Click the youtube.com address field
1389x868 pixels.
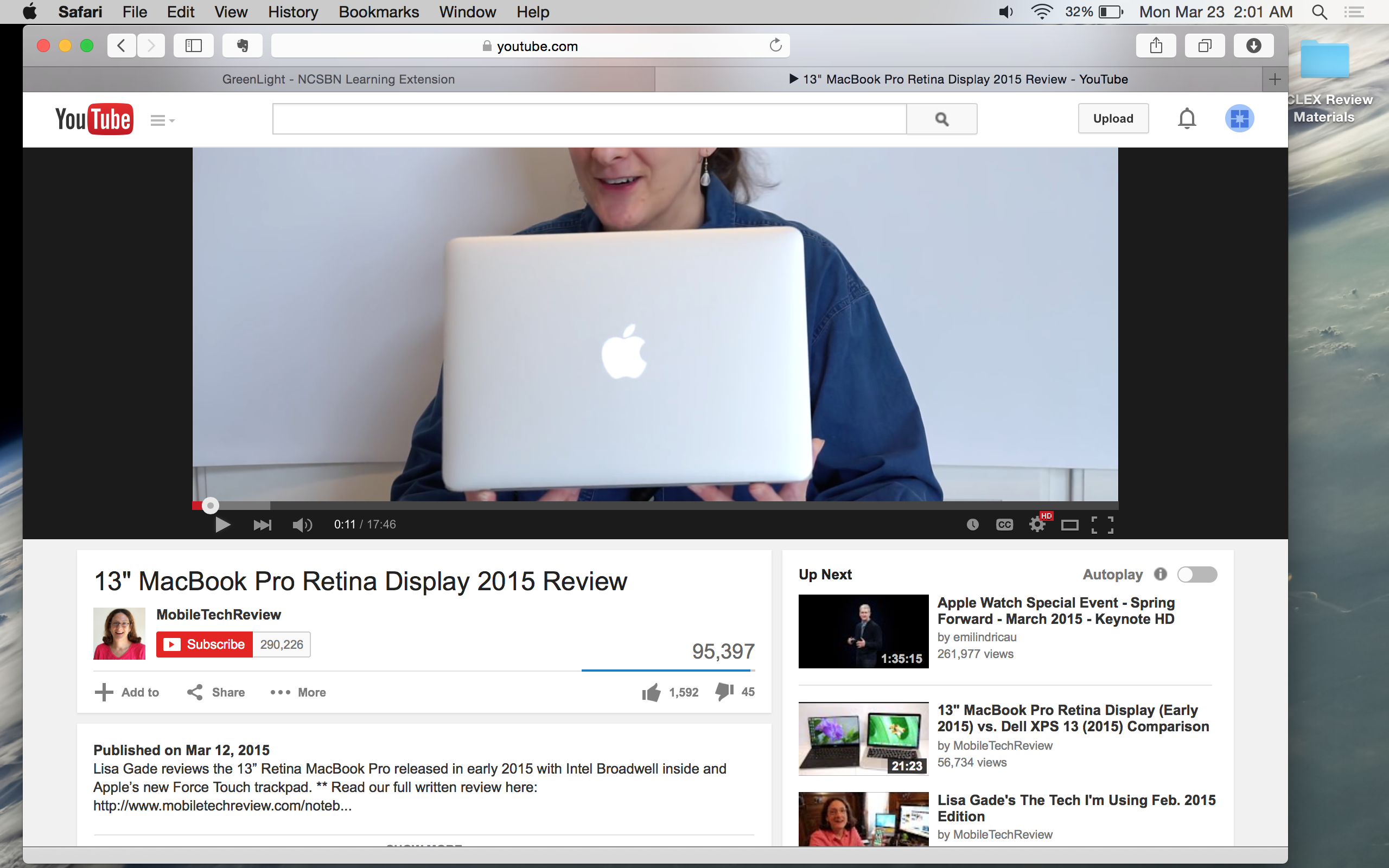coord(530,46)
